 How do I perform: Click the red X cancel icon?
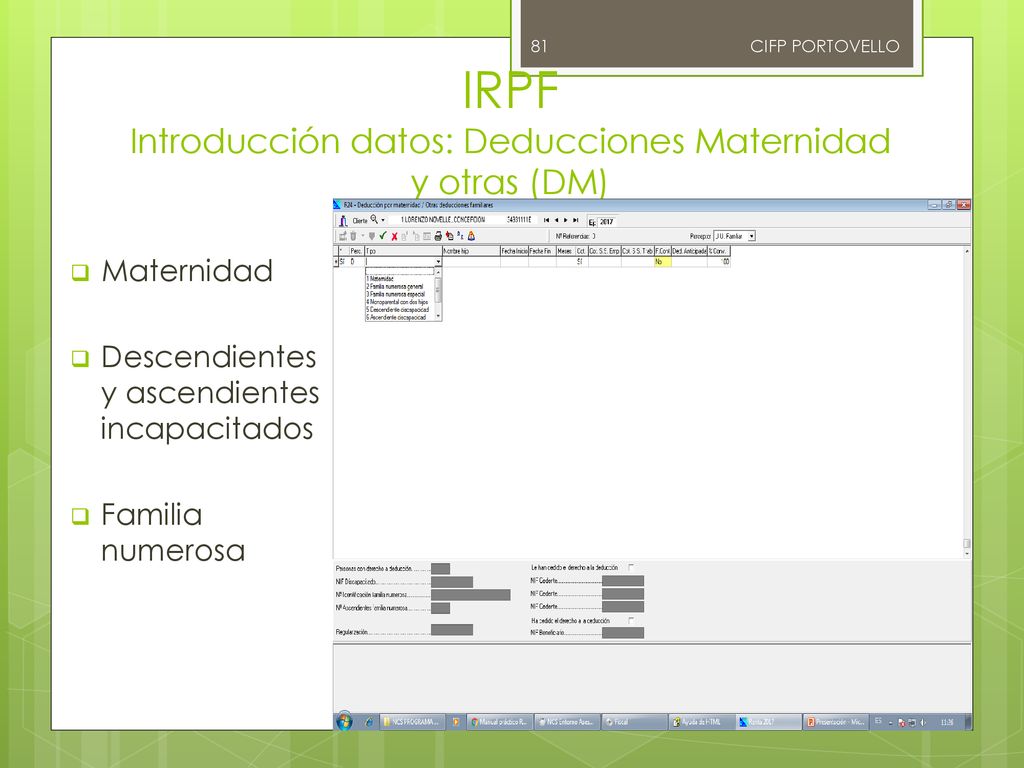394,236
